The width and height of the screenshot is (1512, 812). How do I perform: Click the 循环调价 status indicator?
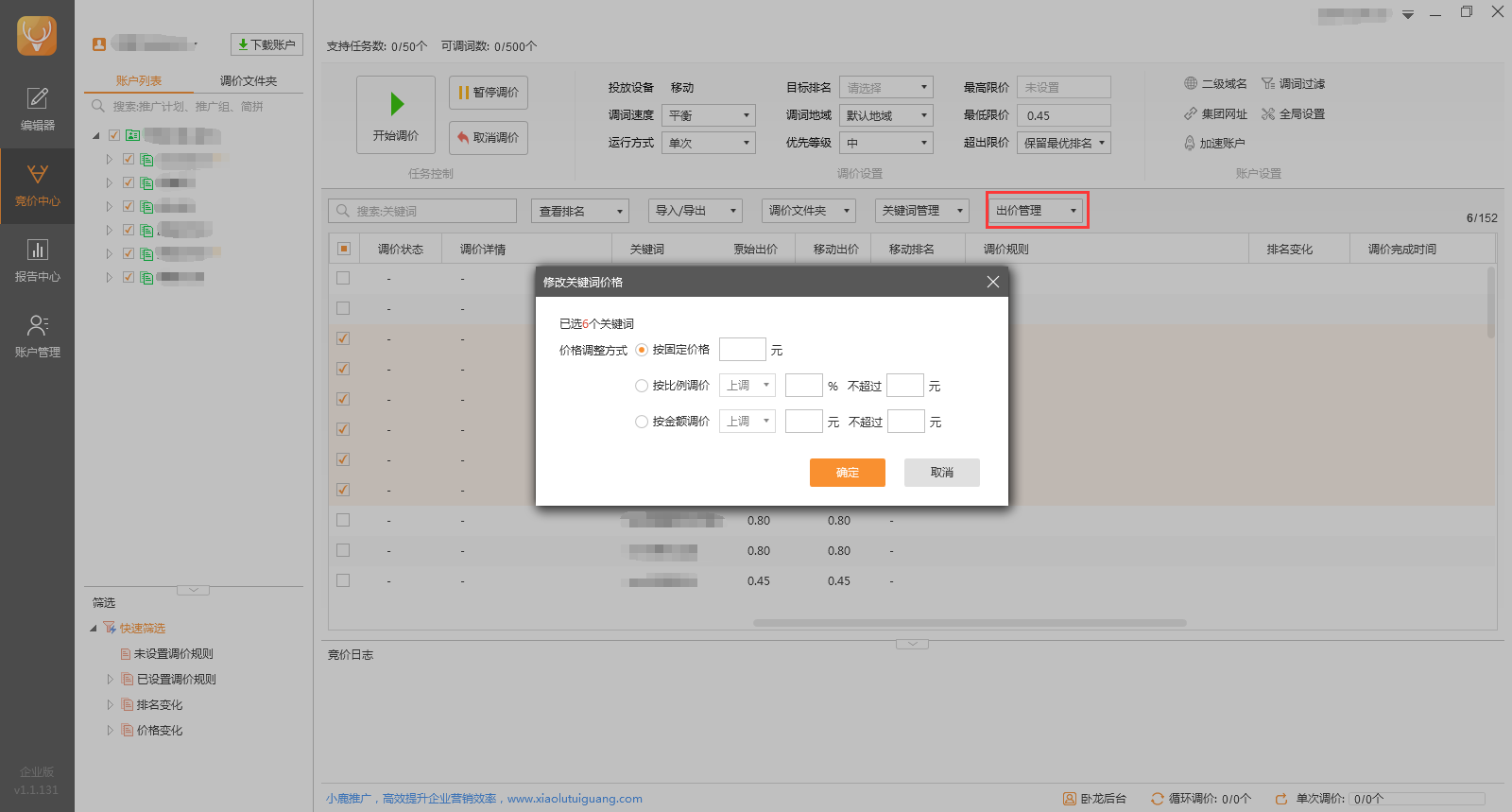[1201, 799]
